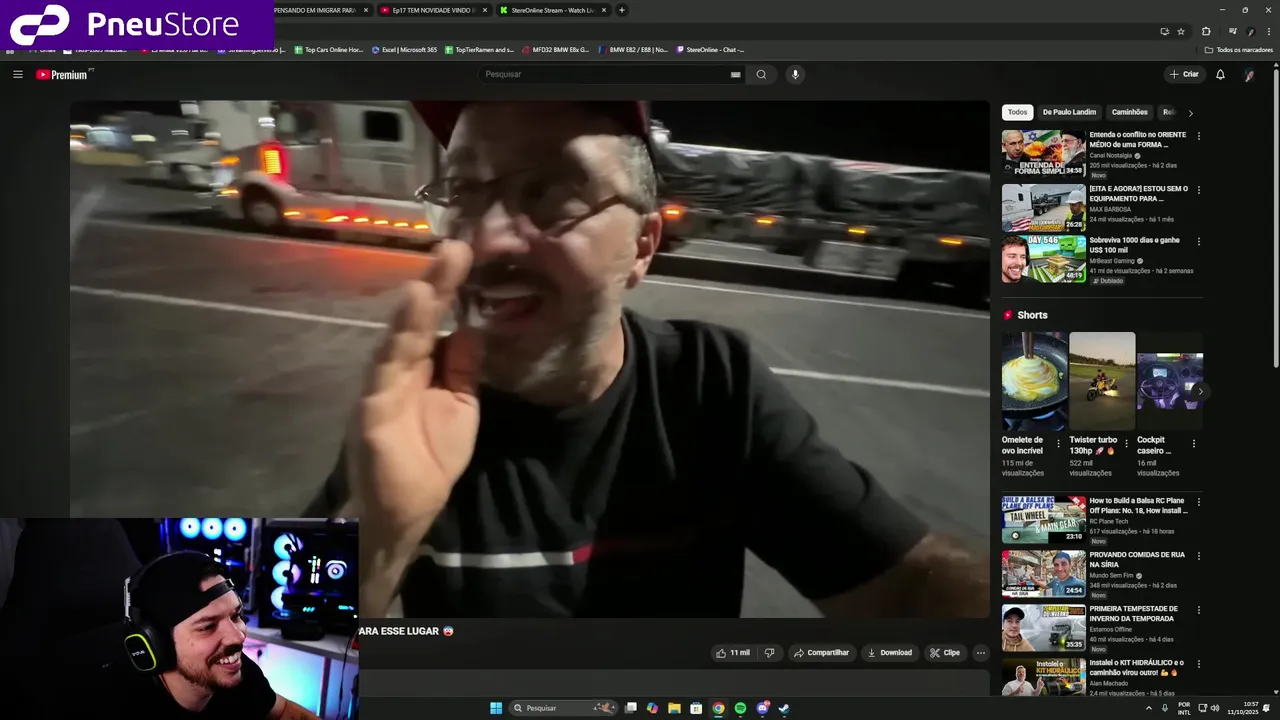Viewport: 1280px width, 720px height.
Task: Open Twister turbo 130hp short thumbnail
Action: [1102, 381]
